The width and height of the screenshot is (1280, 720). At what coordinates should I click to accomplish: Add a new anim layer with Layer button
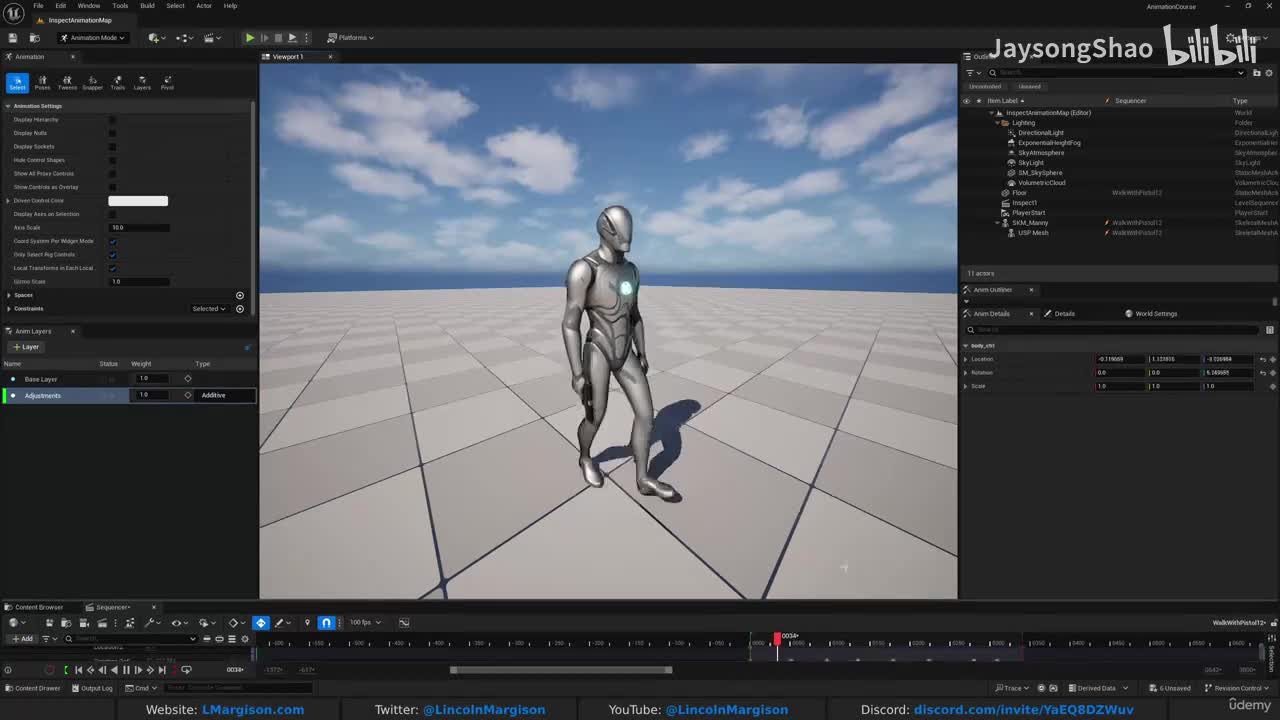25,347
